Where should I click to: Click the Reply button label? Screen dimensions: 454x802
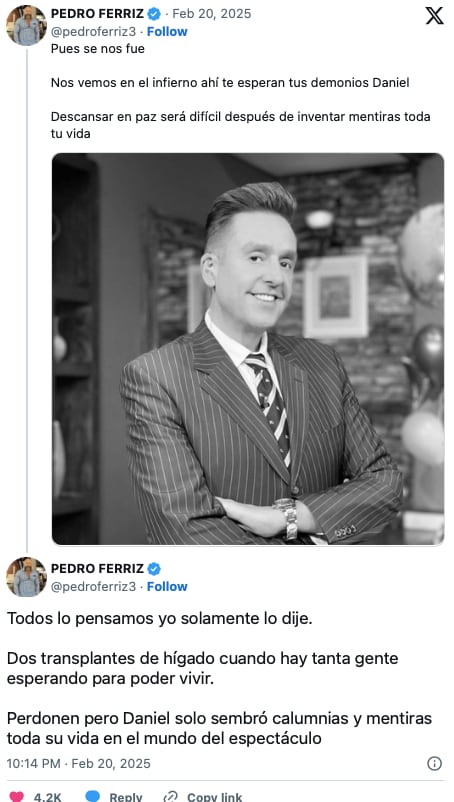[x=126, y=797]
